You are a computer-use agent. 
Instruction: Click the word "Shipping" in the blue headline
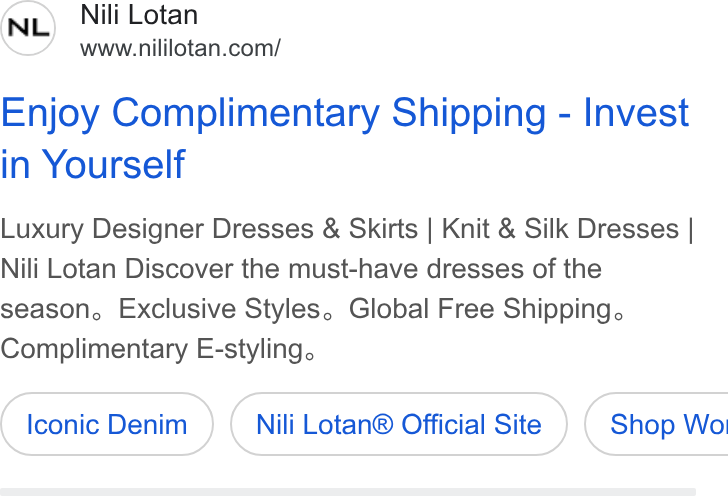pyautogui.click(x=469, y=113)
